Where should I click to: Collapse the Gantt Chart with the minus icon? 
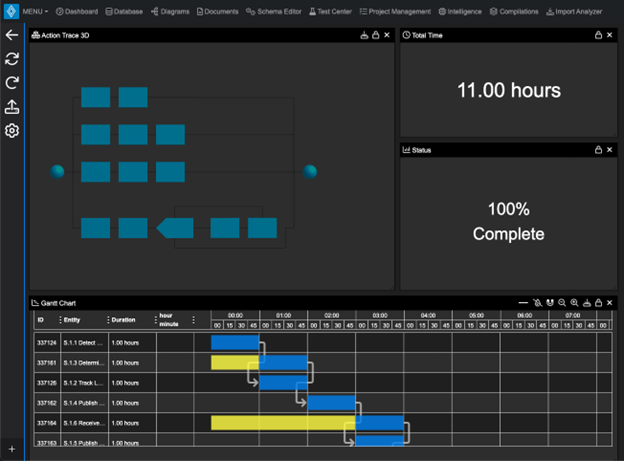(523, 303)
